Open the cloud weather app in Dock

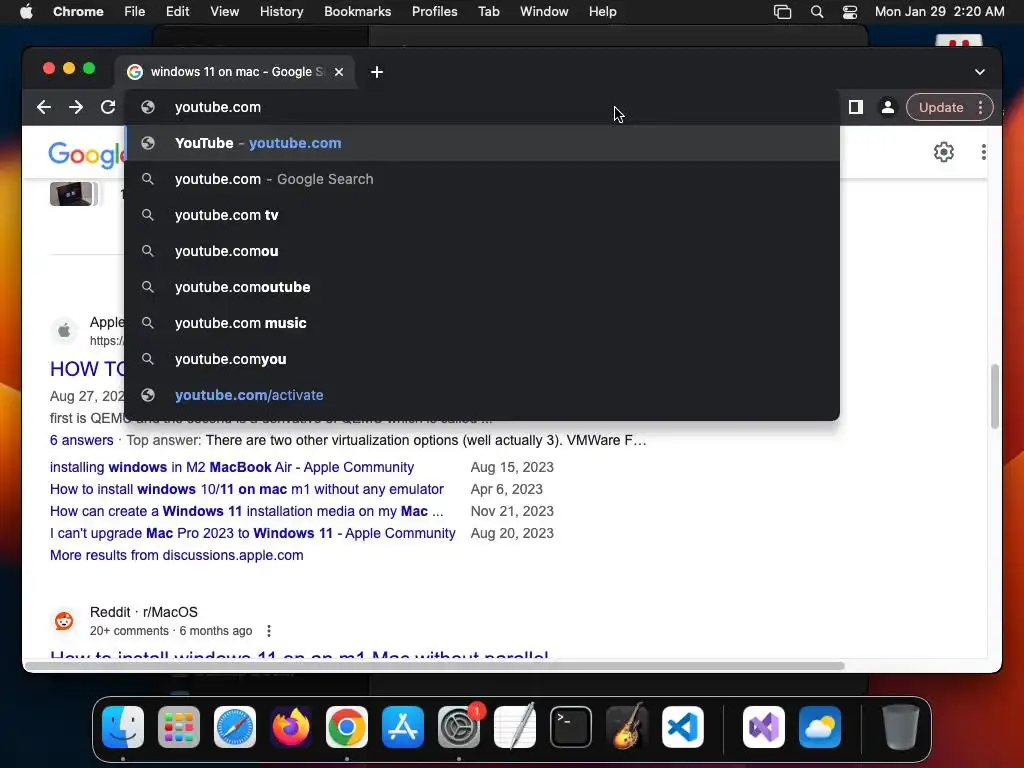820,727
